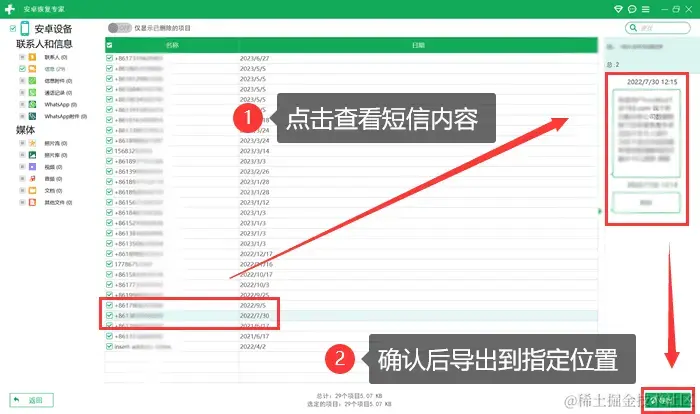
Task: Click the WhatsApp icon in sidebar
Action: (x=32, y=105)
